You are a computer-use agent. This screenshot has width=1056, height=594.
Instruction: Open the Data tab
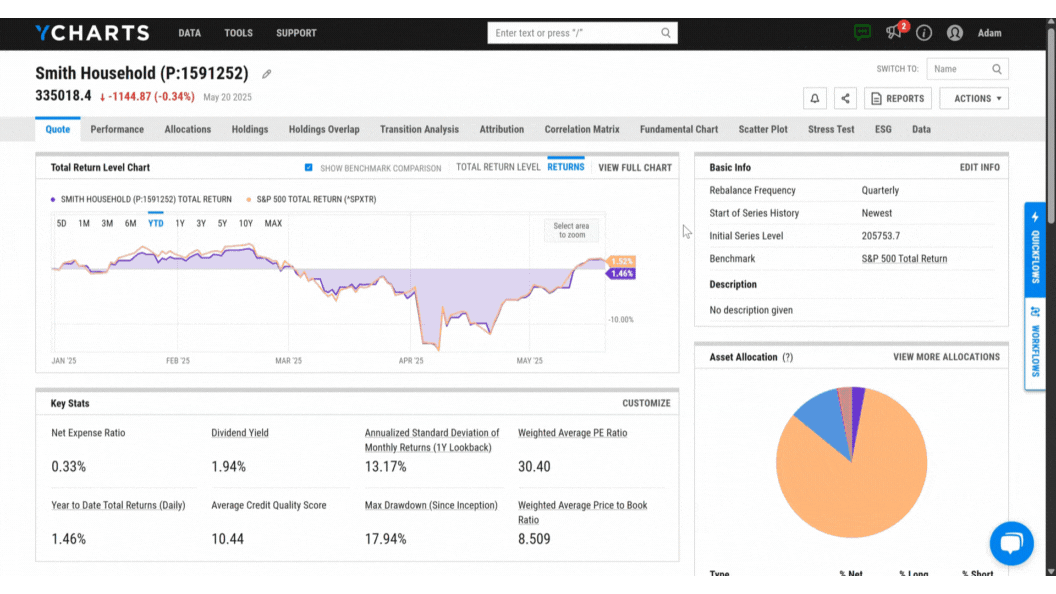(x=921, y=129)
